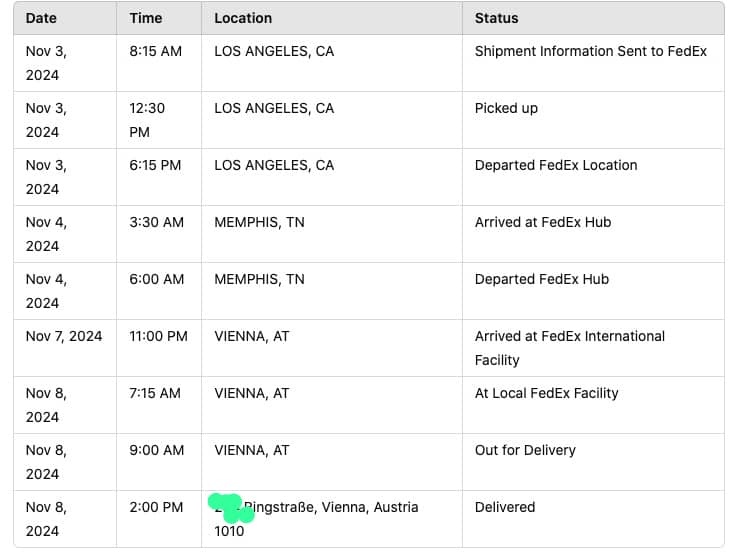Select the 'Departed FedEx Location' status cell
This screenshot has height=556, width=732.
point(555,165)
